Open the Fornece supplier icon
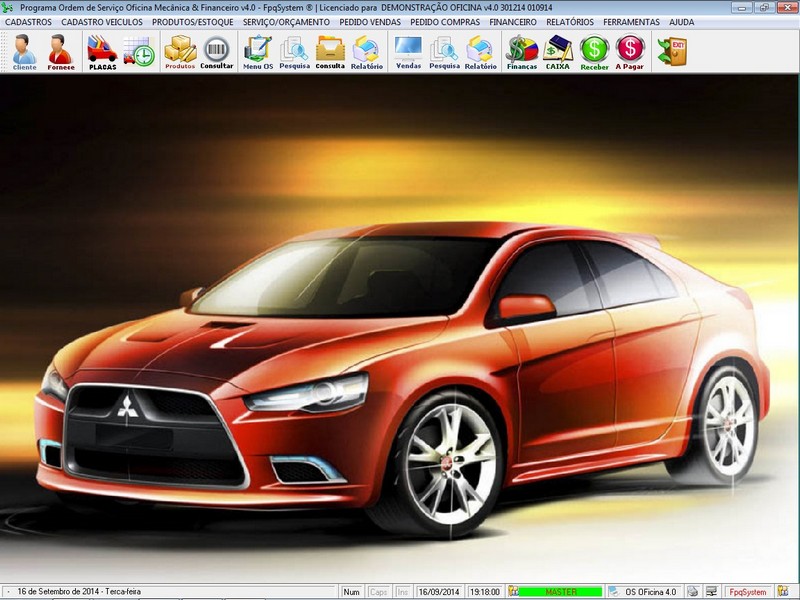 coord(61,52)
